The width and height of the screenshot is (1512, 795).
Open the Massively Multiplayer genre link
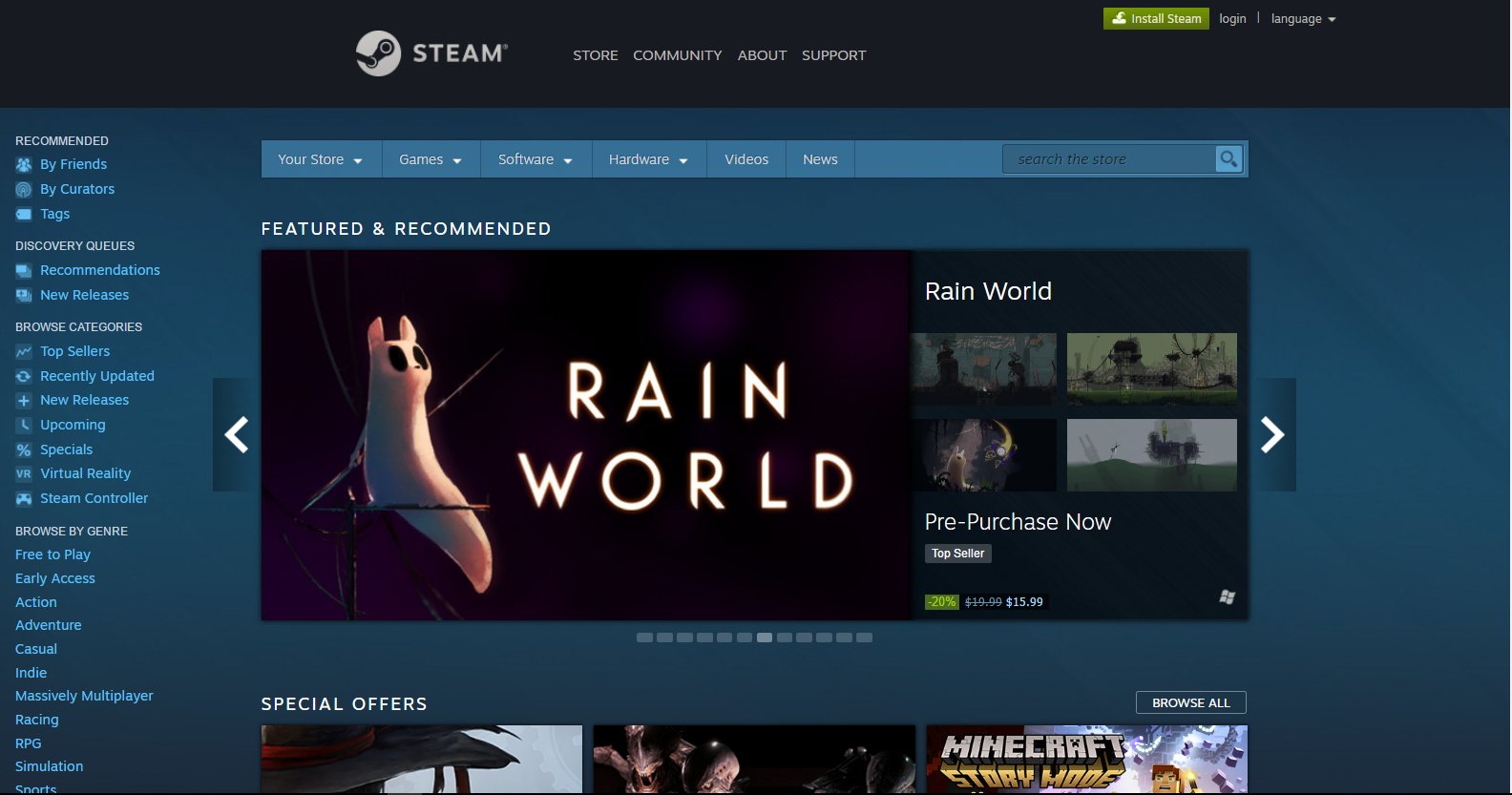(x=84, y=696)
